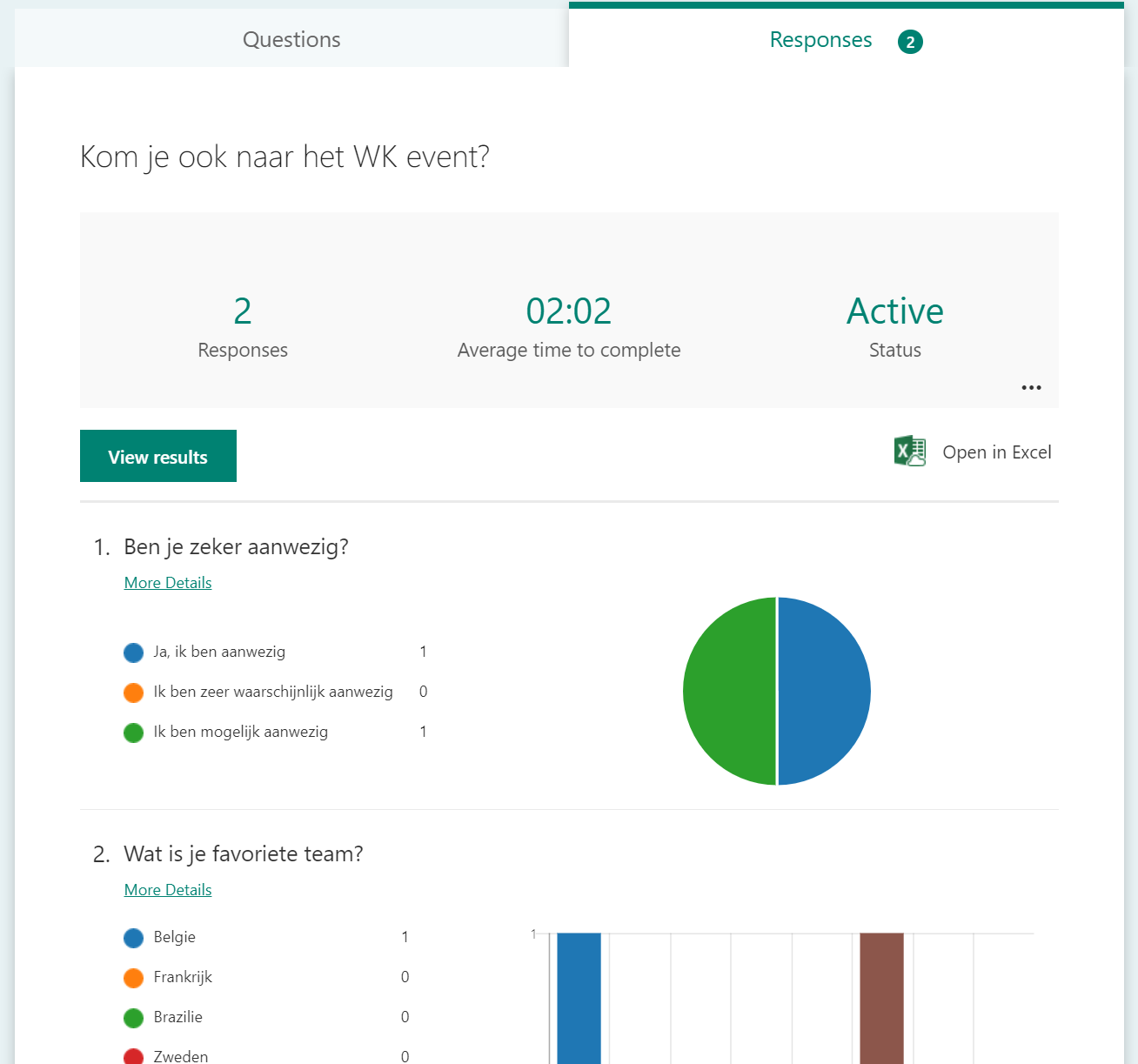
Task: Click the 'Ja, ik ben aanwezig' option text
Action: 219,652
